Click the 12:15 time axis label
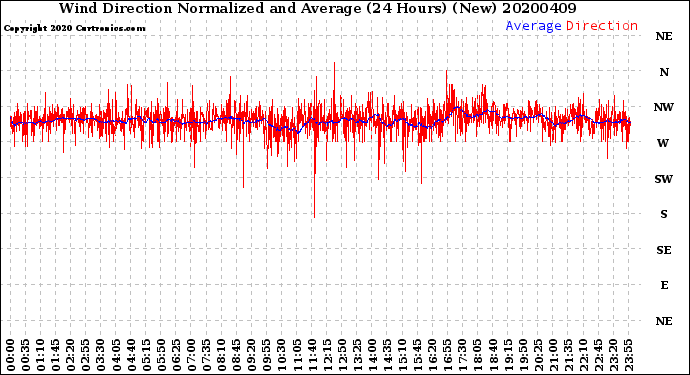This screenshot has height=375, width=690. 327,355
